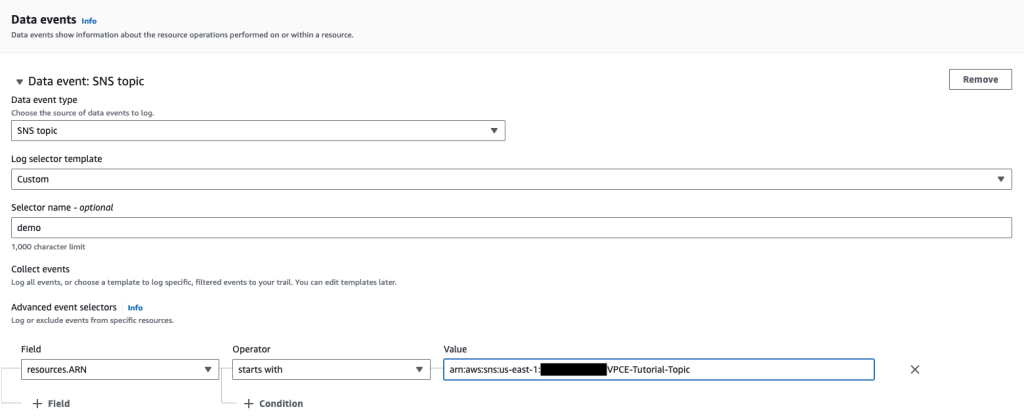Click the 'Choose the source of data events to log.' text
Image resolution: width=1024 pixels, height=420 pixels.
(83, 113)
